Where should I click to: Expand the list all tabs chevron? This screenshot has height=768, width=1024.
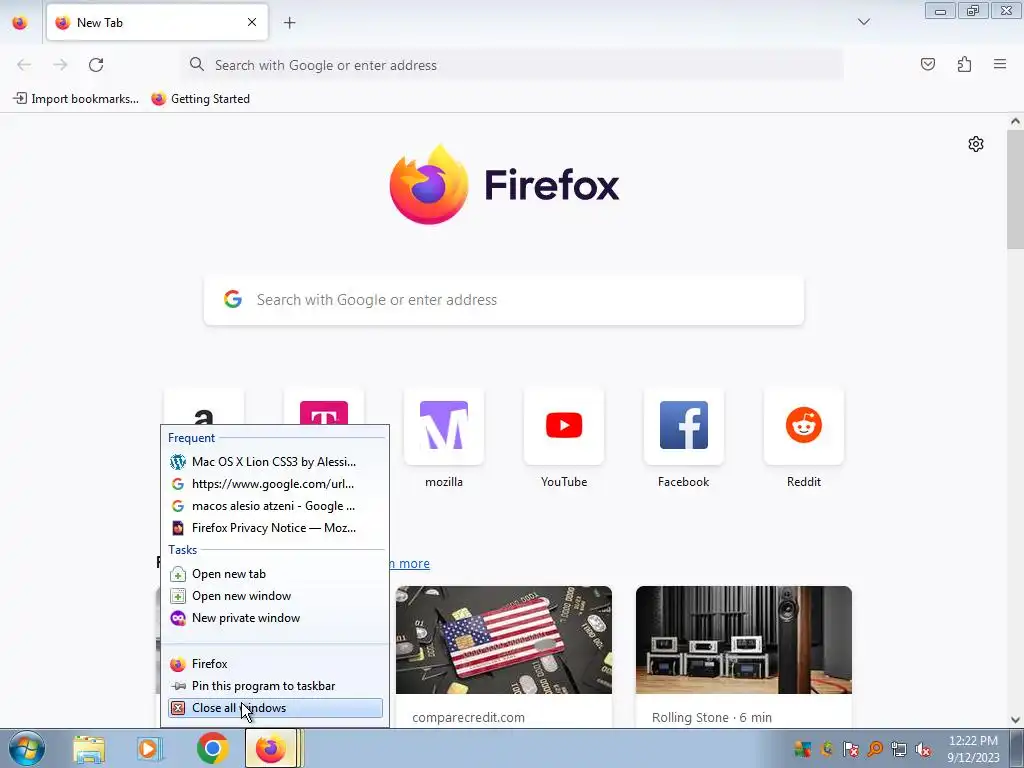(863, 22)
